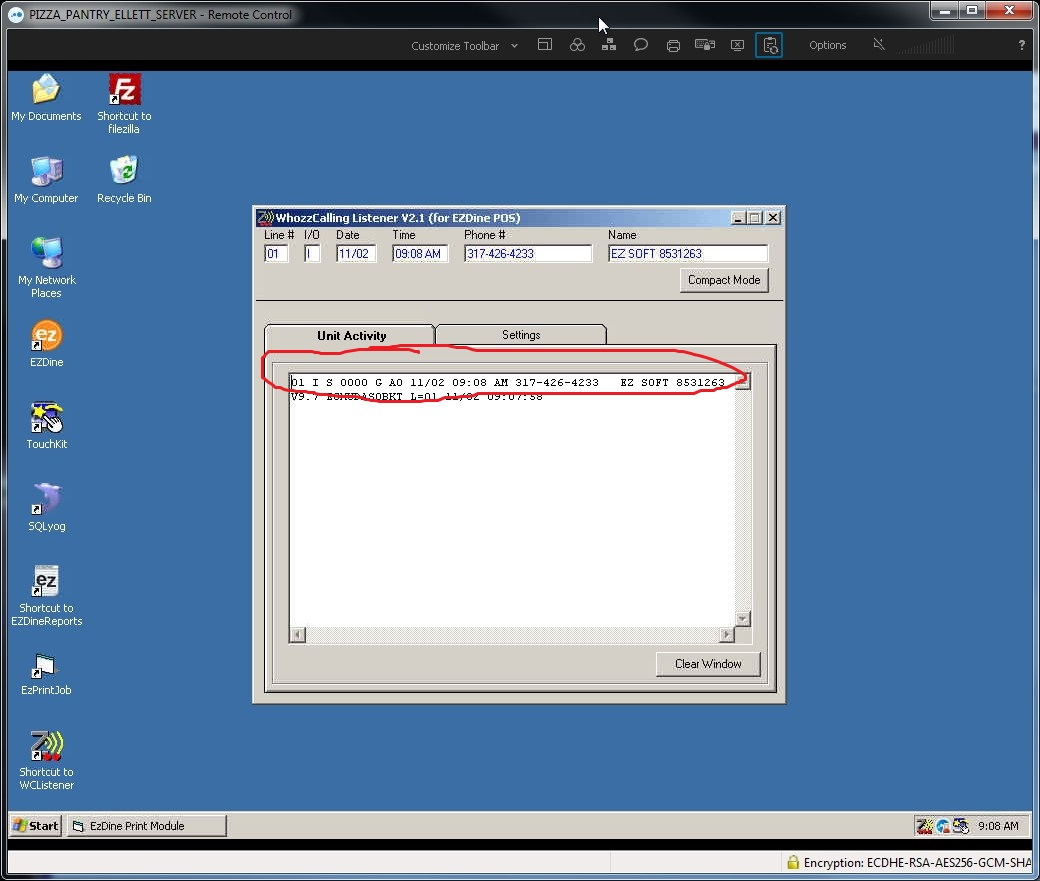This screenshot has width=1040, height=881.
Task: Click the Compact Mode button
Action: click(724, 280)
